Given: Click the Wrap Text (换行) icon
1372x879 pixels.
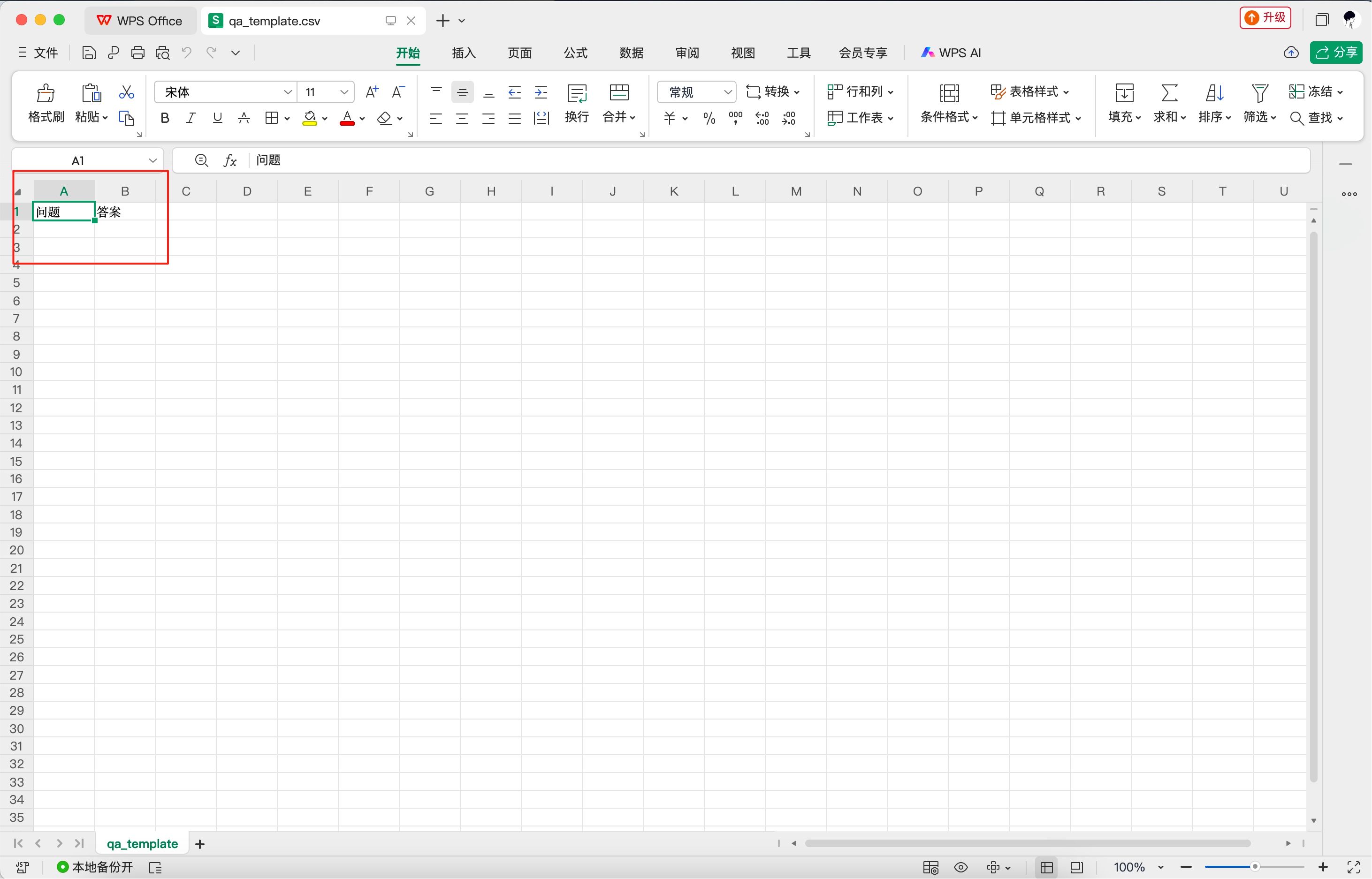Looking at the screenshot, I should point(577,93).
